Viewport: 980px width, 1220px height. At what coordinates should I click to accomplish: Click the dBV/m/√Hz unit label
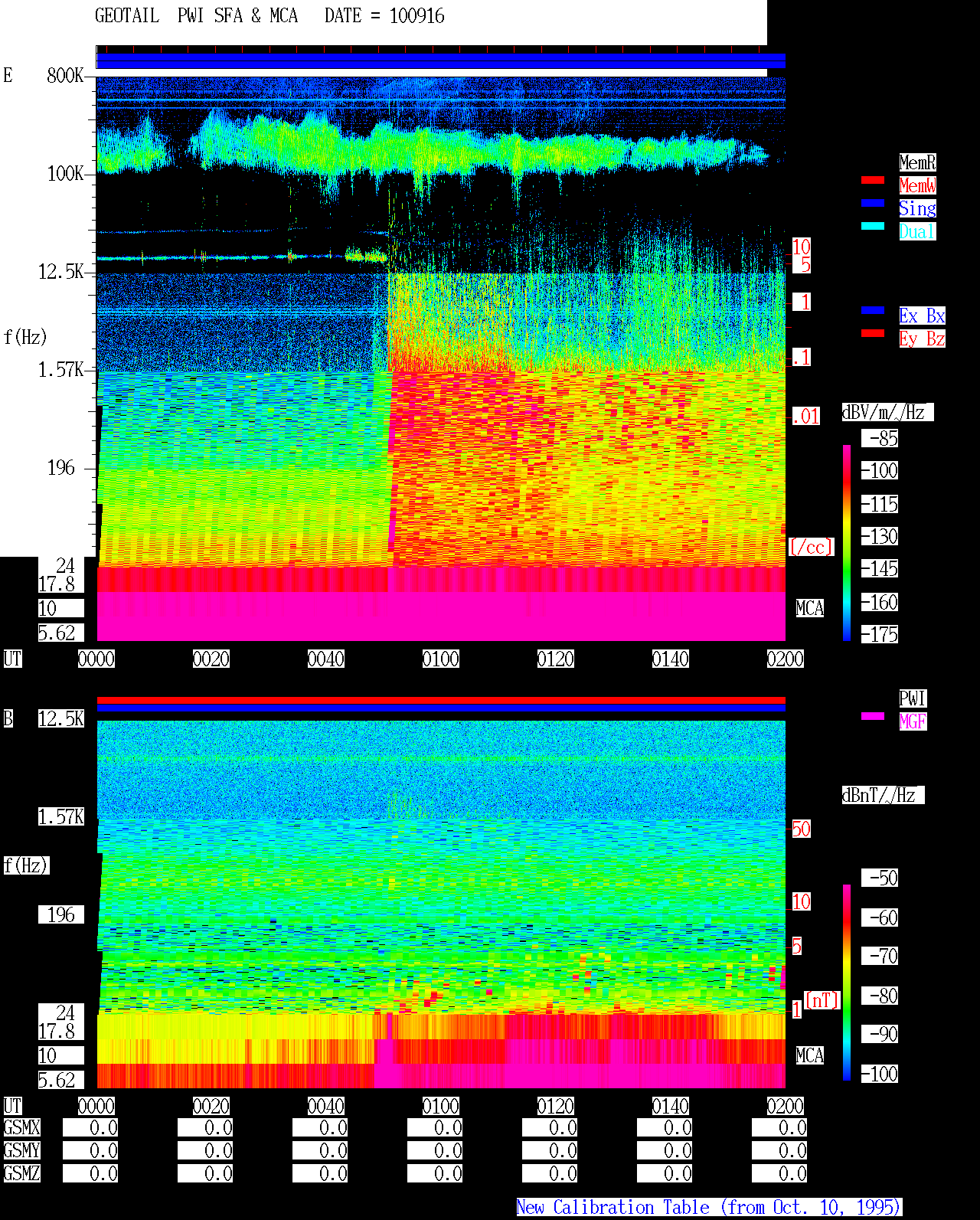887,412
